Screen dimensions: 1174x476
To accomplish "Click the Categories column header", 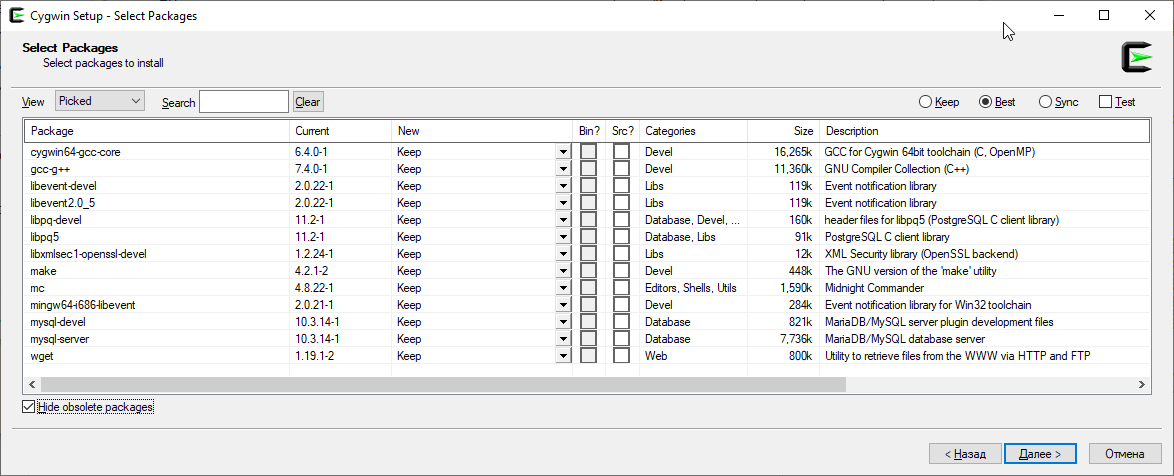I will (693, 131).
